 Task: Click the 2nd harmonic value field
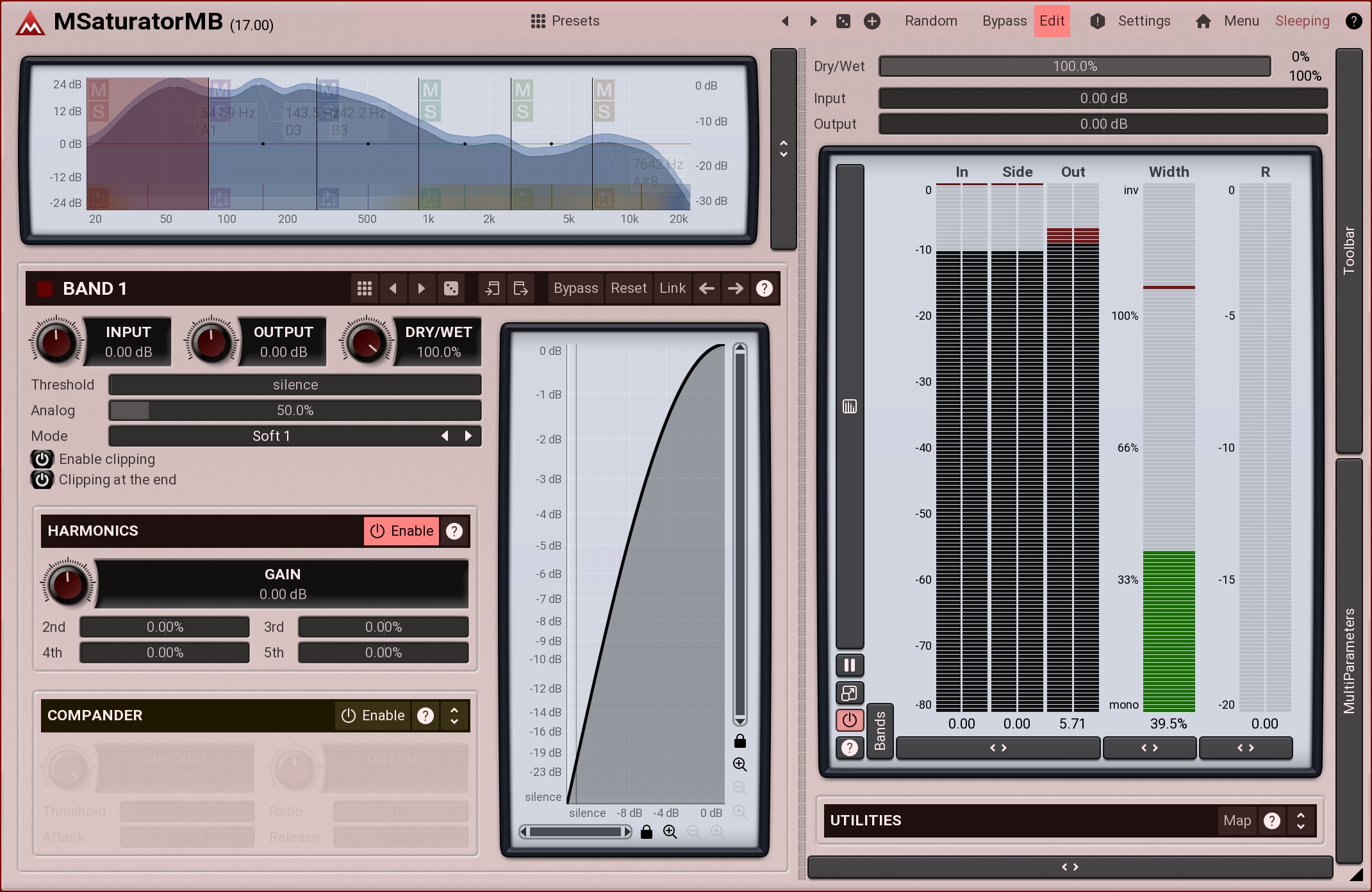point(165,627)
